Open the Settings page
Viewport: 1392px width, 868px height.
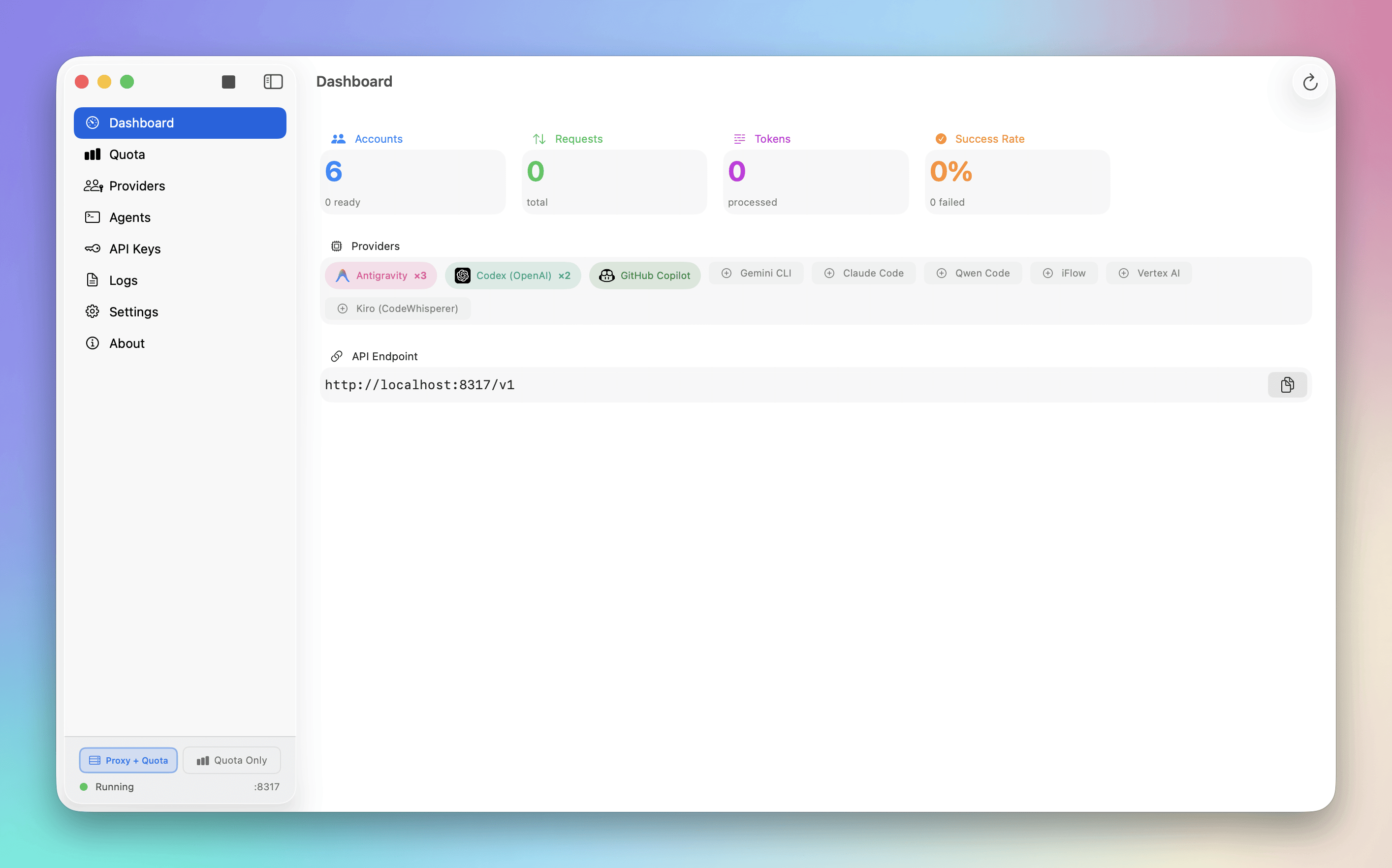[x=133, y=312]
